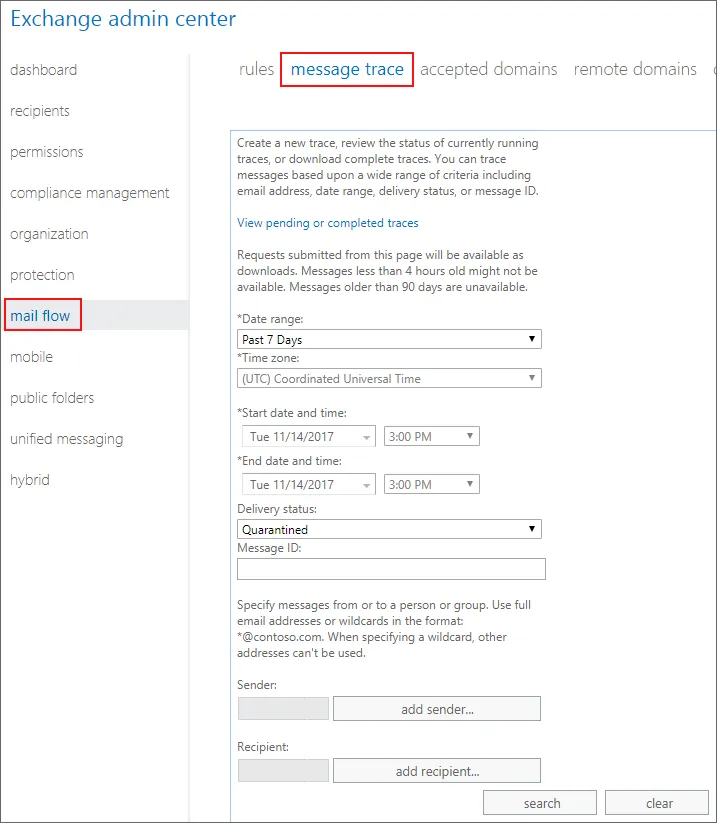Open the start date picker
The height and width of the screenshot is (823, 717).
point(308,436)
